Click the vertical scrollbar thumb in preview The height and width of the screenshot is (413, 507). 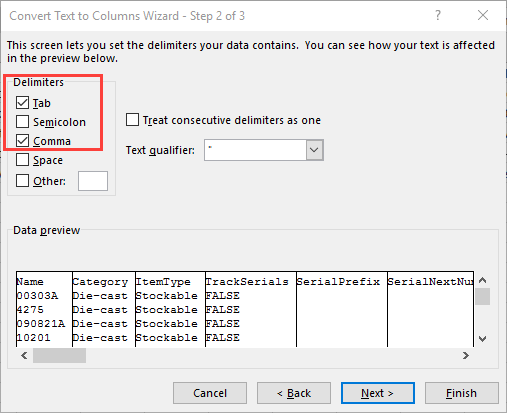pyautogui.click(x=482, y=297)
